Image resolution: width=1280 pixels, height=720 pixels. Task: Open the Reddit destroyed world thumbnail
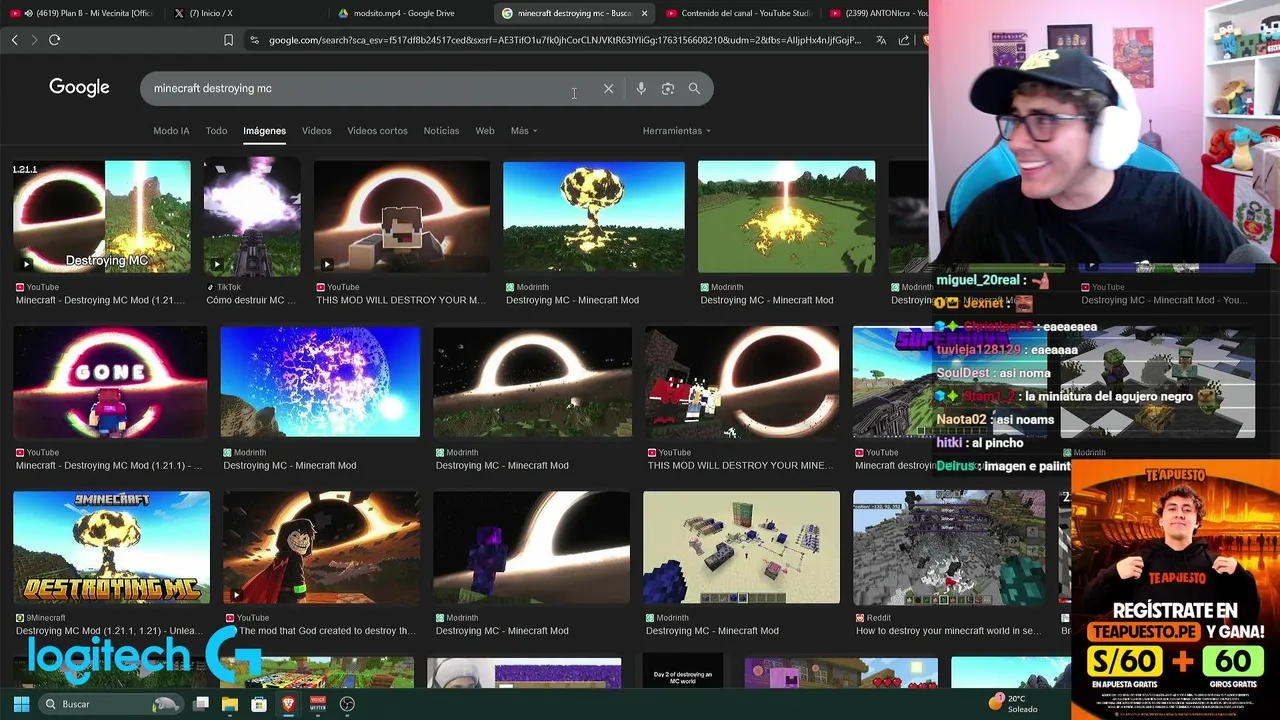coord(949,547)
